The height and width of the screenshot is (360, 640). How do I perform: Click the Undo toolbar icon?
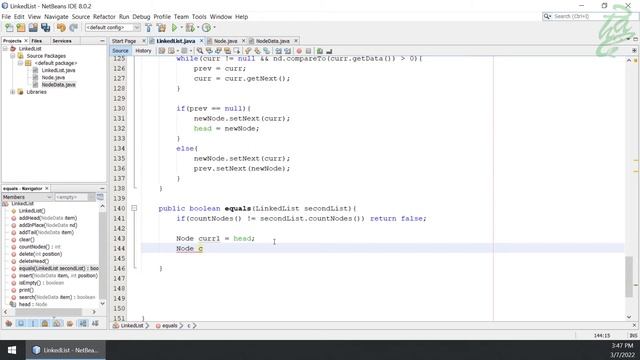click(x=61, y=28)
